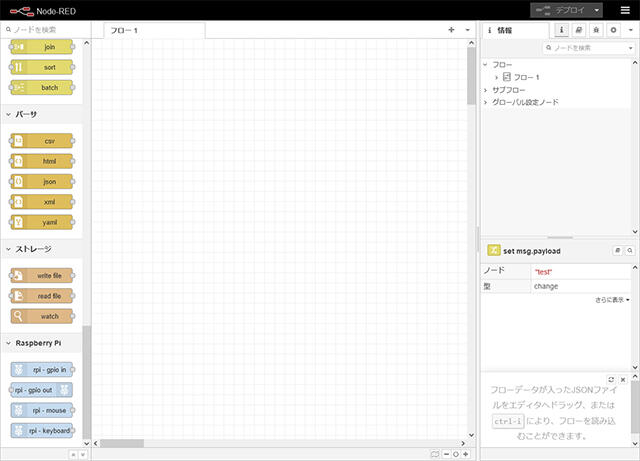Open the help book icon in sidebar
The image size is (640, 461).
tap(579, 30)
